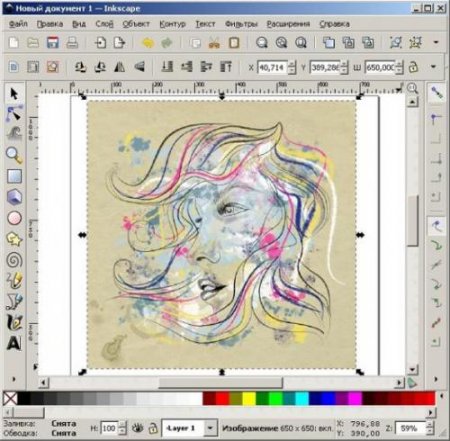This screenshot has height=441, width=450.
Task: Increase the Y coordinate spinner
Action: click(345, 64)
